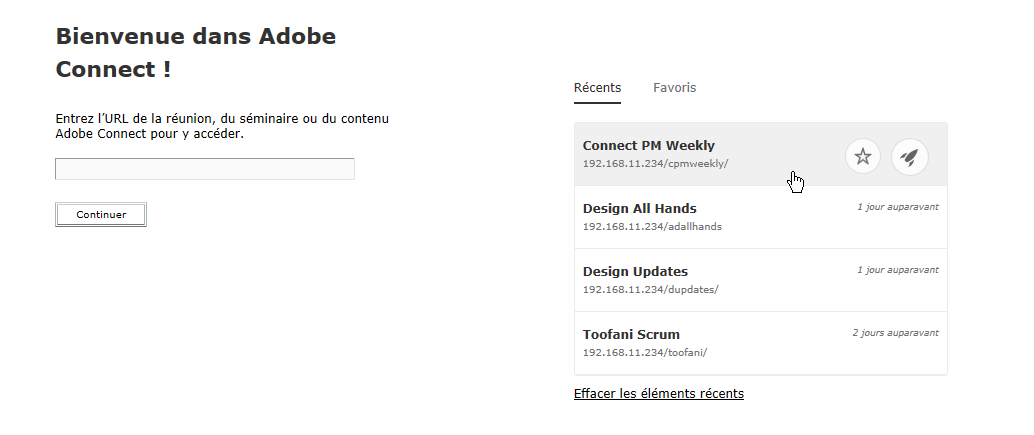Open the Design All Hands recent meeting
Screen dimensions: 1034x435
[639, 209]
